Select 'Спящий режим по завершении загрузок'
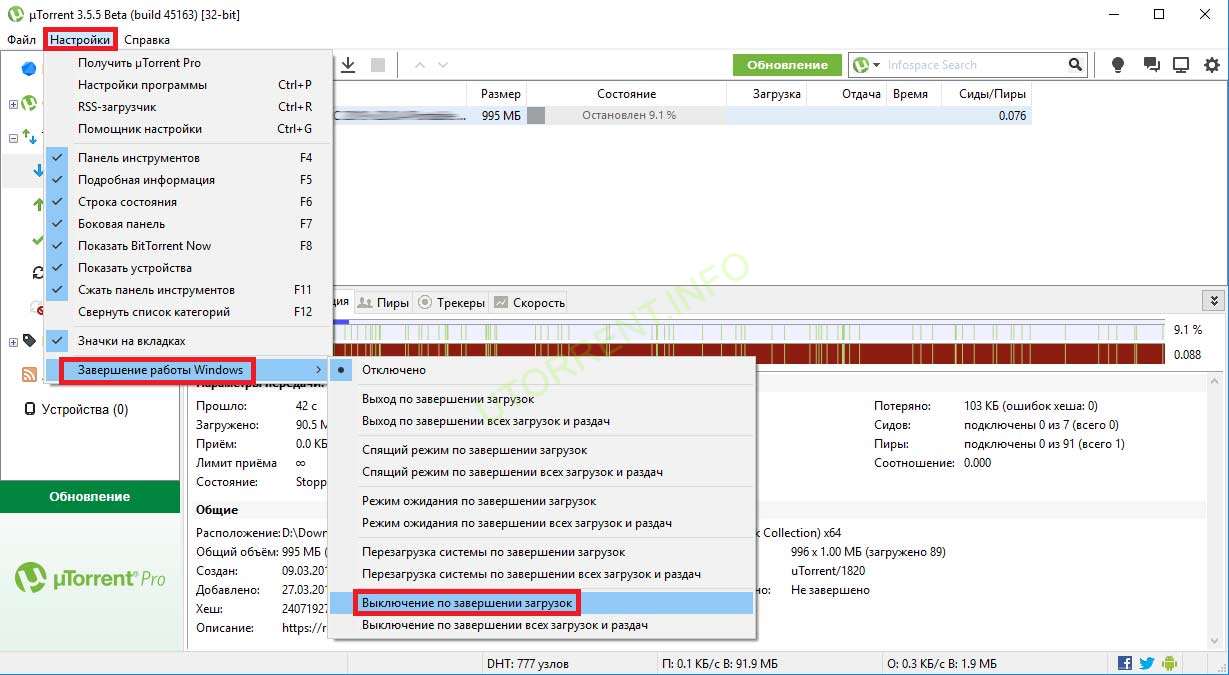The image size is (1229, 675). [x=543, y=450]
